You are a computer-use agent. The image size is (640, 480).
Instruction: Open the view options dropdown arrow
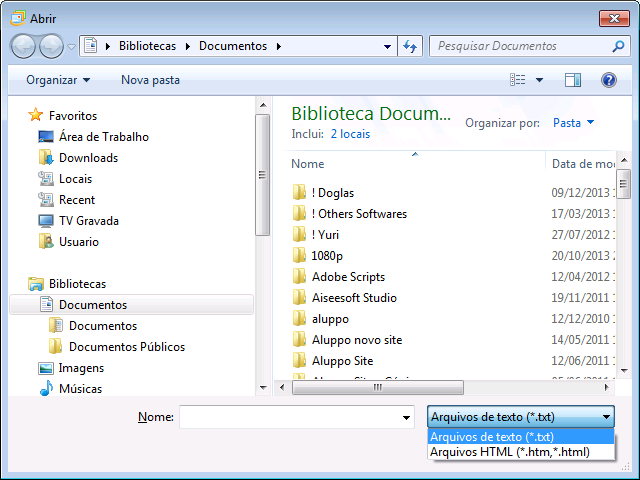pyautogui.click(x=539, y=80)
